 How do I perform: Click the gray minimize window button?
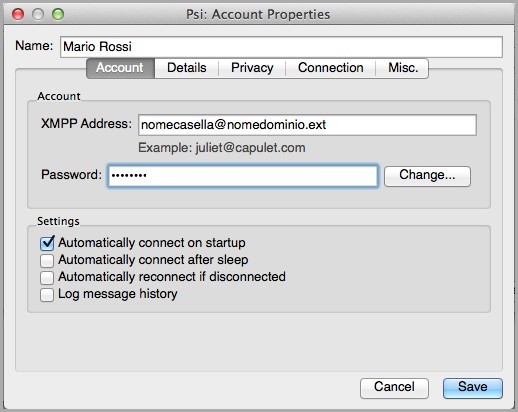pos(38,14)
